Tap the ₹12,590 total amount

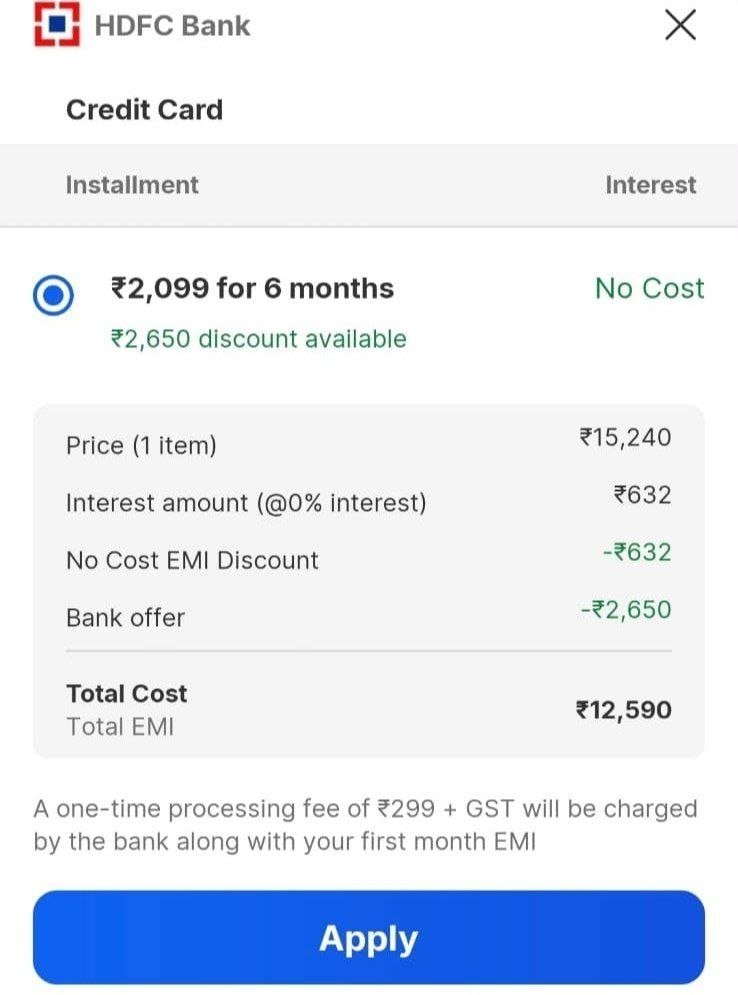point(623,710)
